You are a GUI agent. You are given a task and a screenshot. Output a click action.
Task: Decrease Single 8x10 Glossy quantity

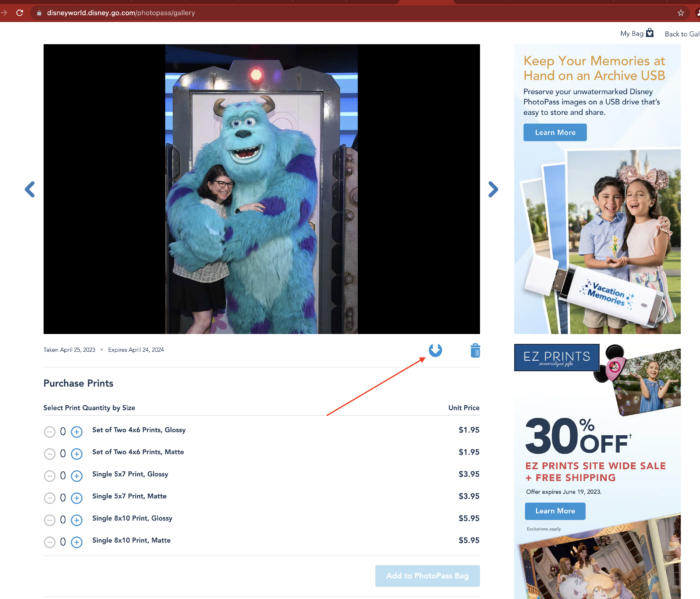click(x=50, y=520)
